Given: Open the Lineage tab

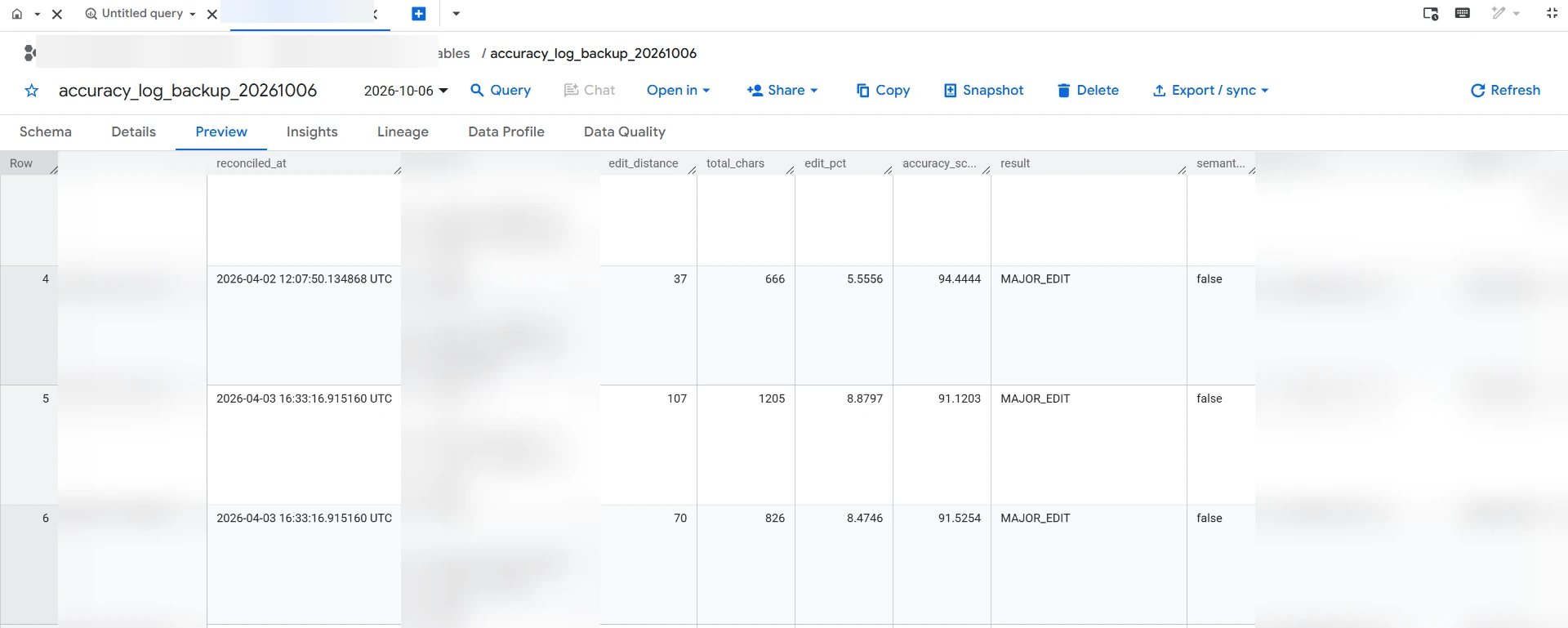Looking at the screenshot, I should click(403, 132).
